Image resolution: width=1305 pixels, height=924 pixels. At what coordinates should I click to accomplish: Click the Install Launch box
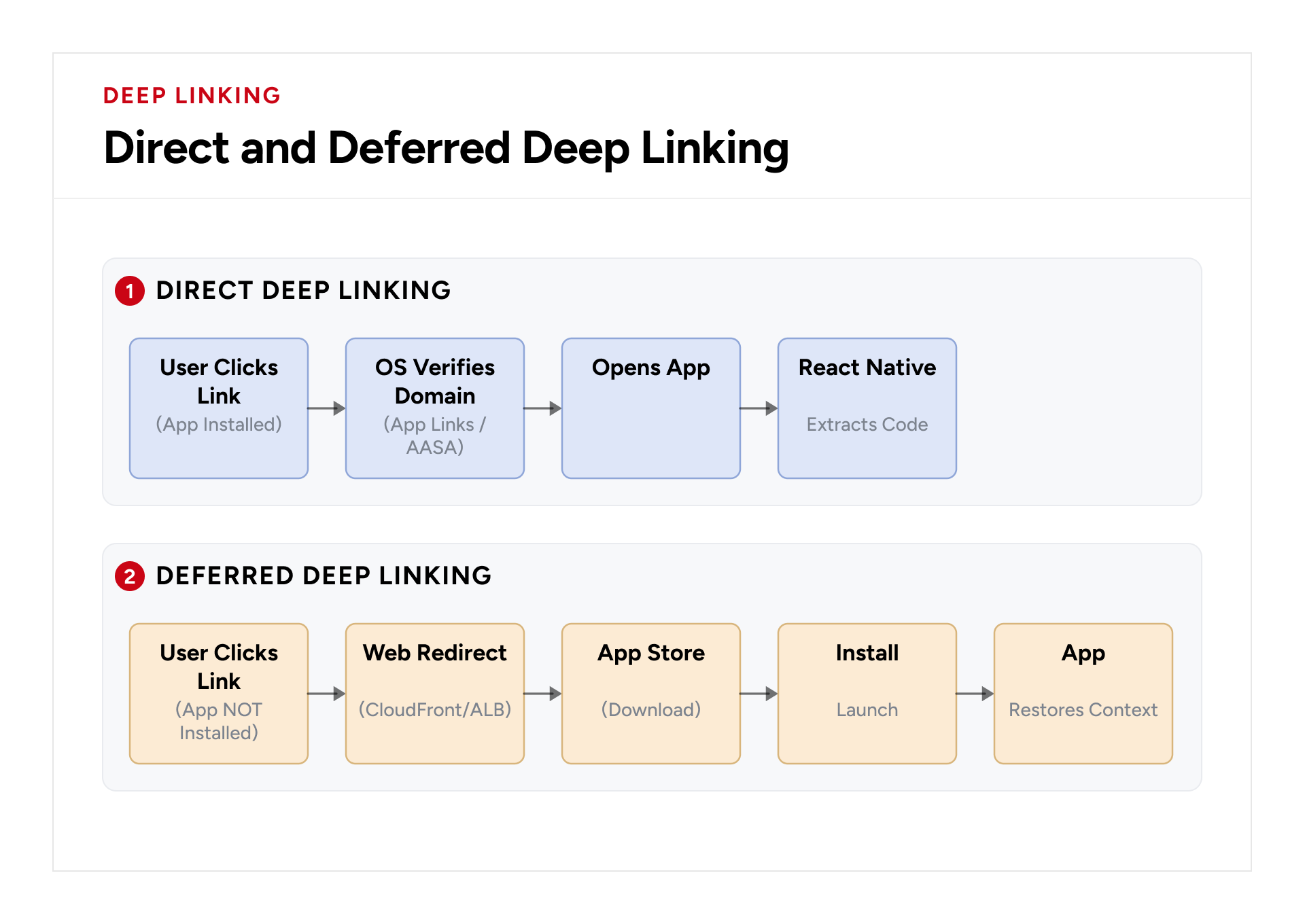[x=867, y=694]
